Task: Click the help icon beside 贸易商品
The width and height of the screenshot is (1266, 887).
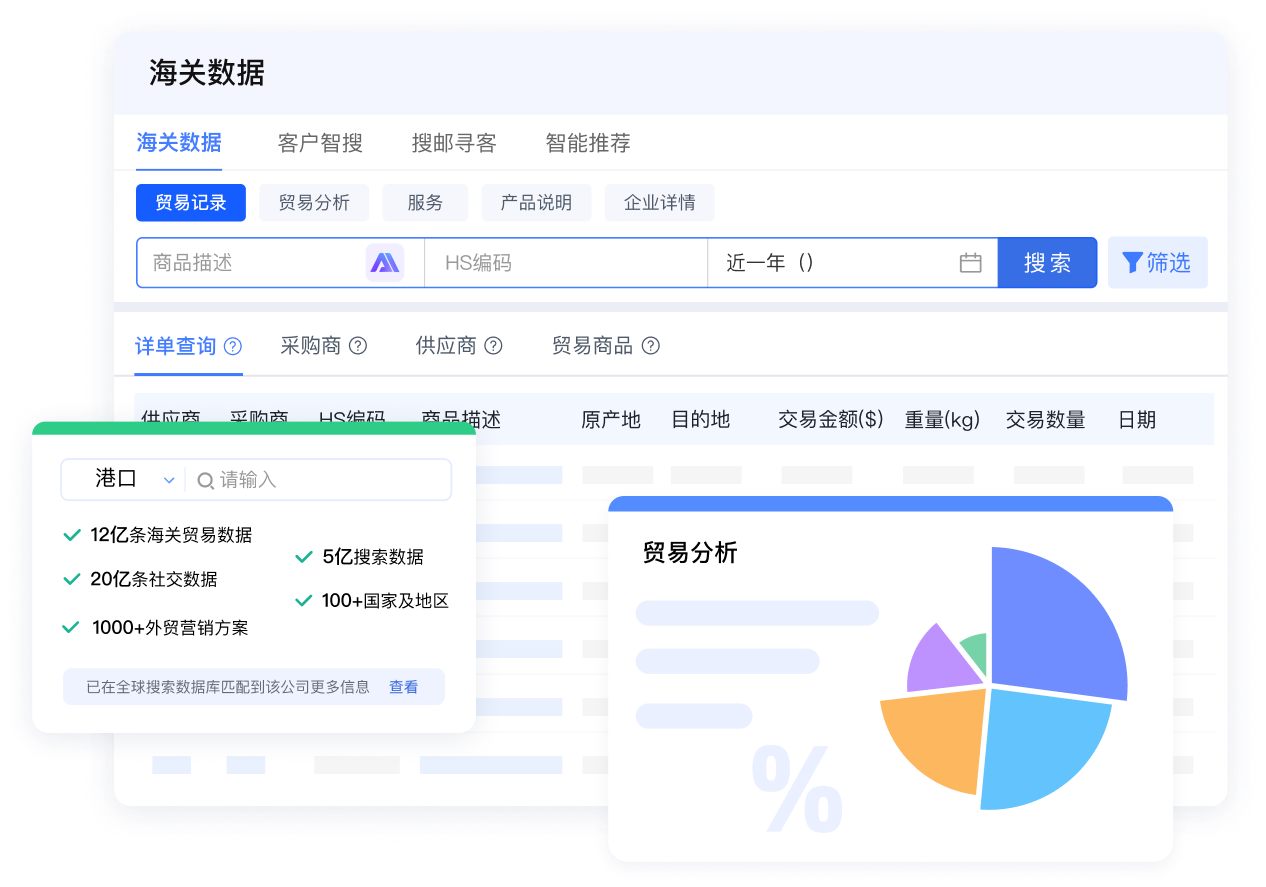Action: (651, 346)
